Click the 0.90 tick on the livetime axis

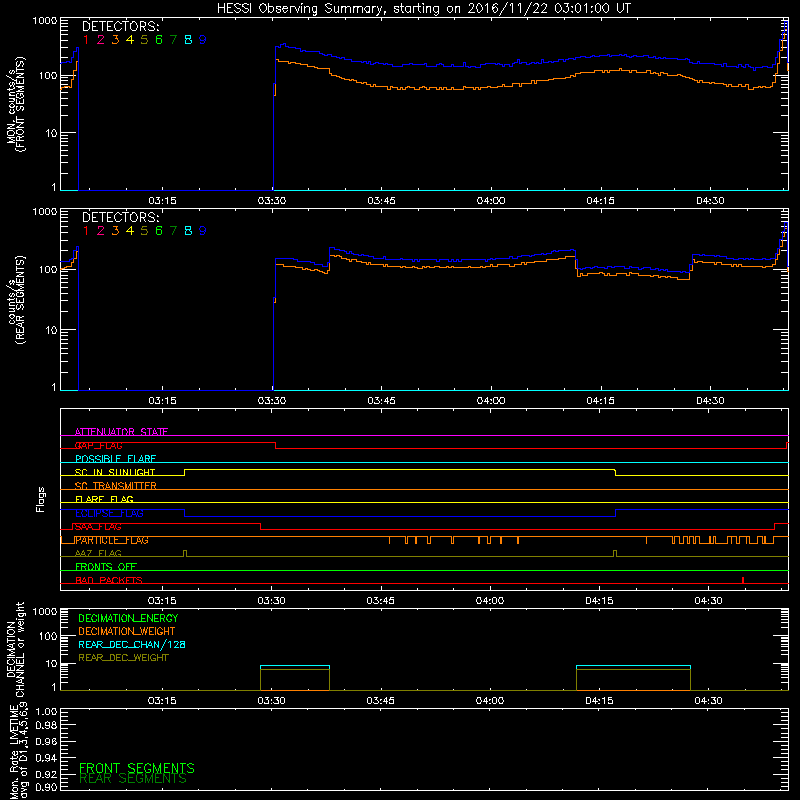pos(46,787)
